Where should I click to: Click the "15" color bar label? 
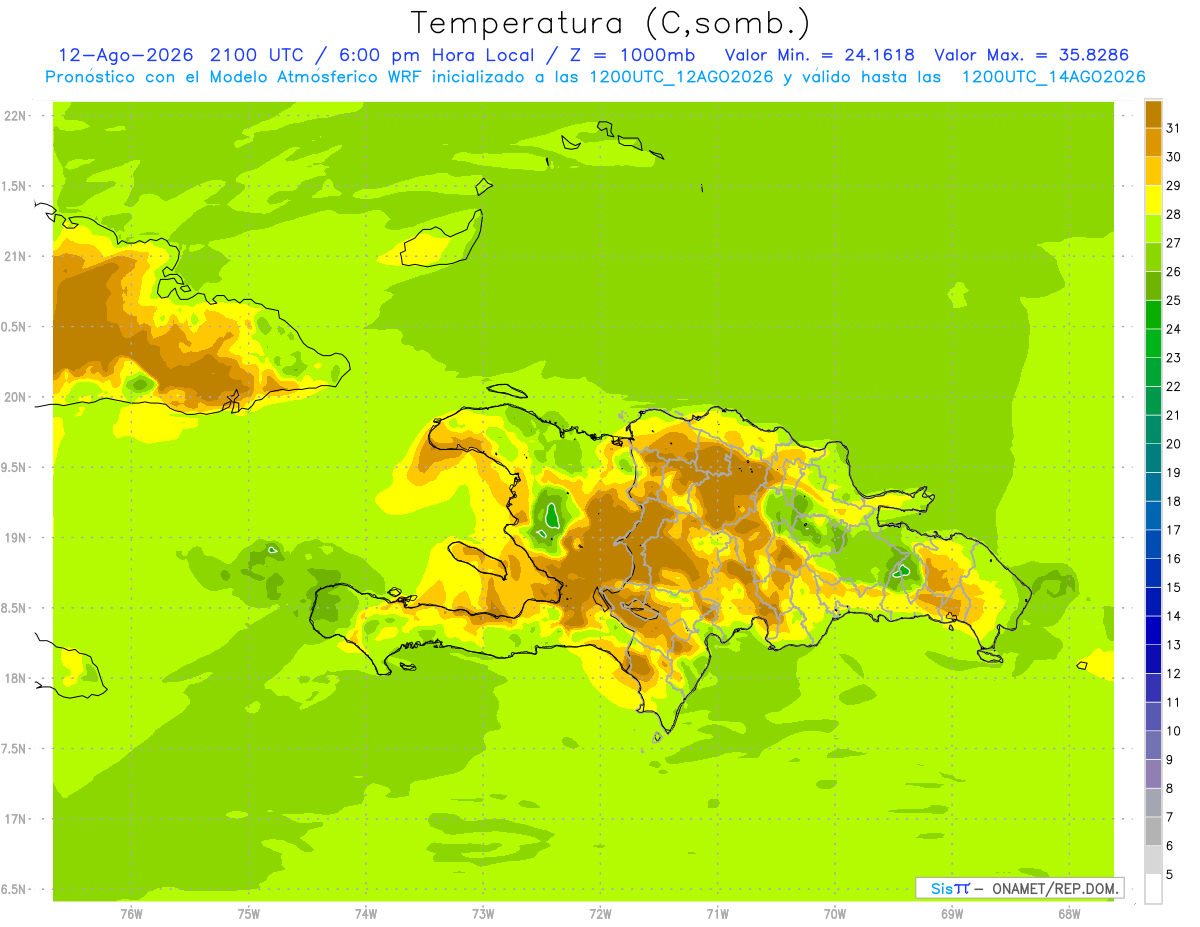pos(1173,587)
